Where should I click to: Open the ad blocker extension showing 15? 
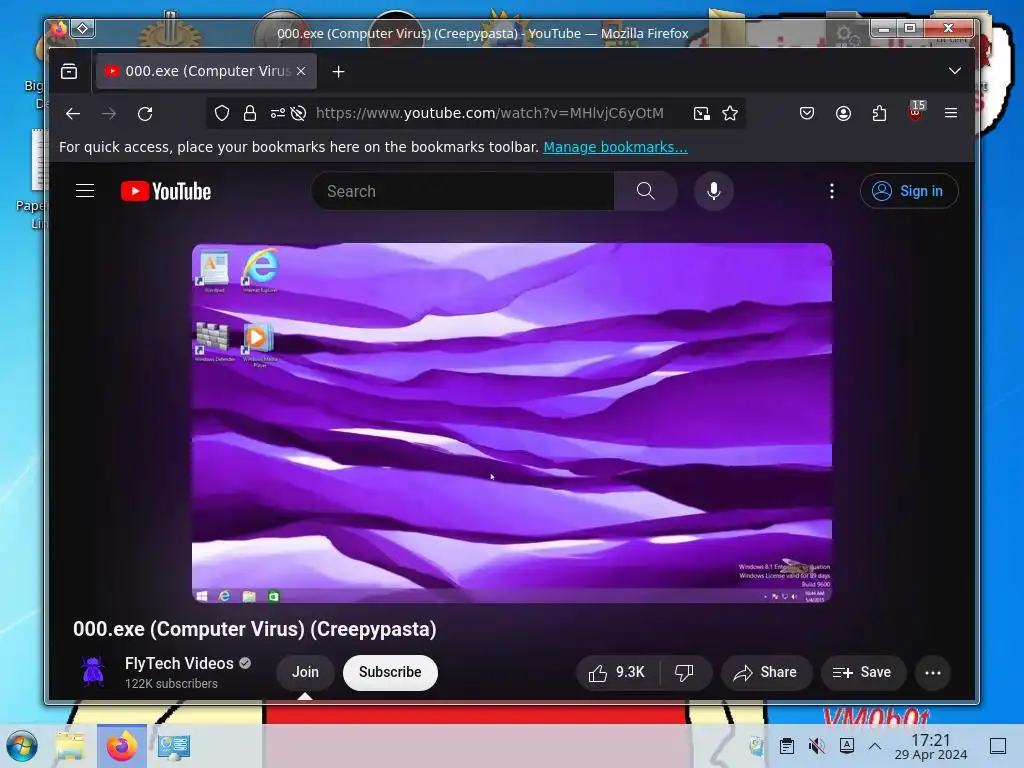(916, 112)
